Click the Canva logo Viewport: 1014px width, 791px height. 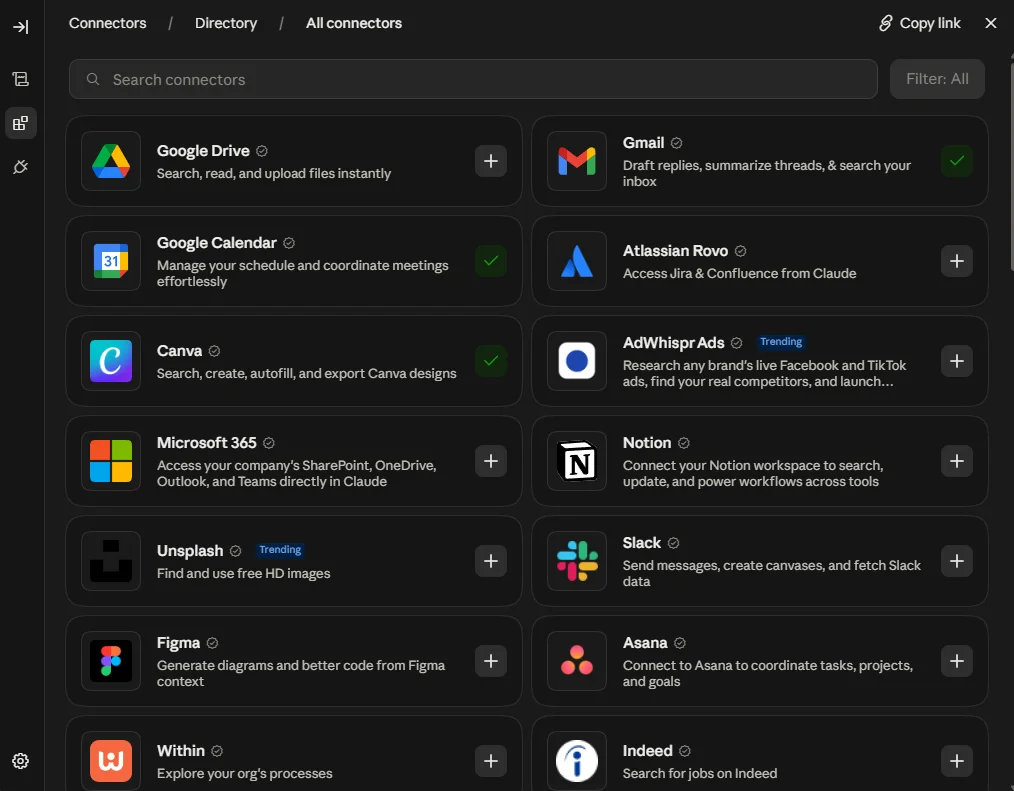[x=111, y=361]
